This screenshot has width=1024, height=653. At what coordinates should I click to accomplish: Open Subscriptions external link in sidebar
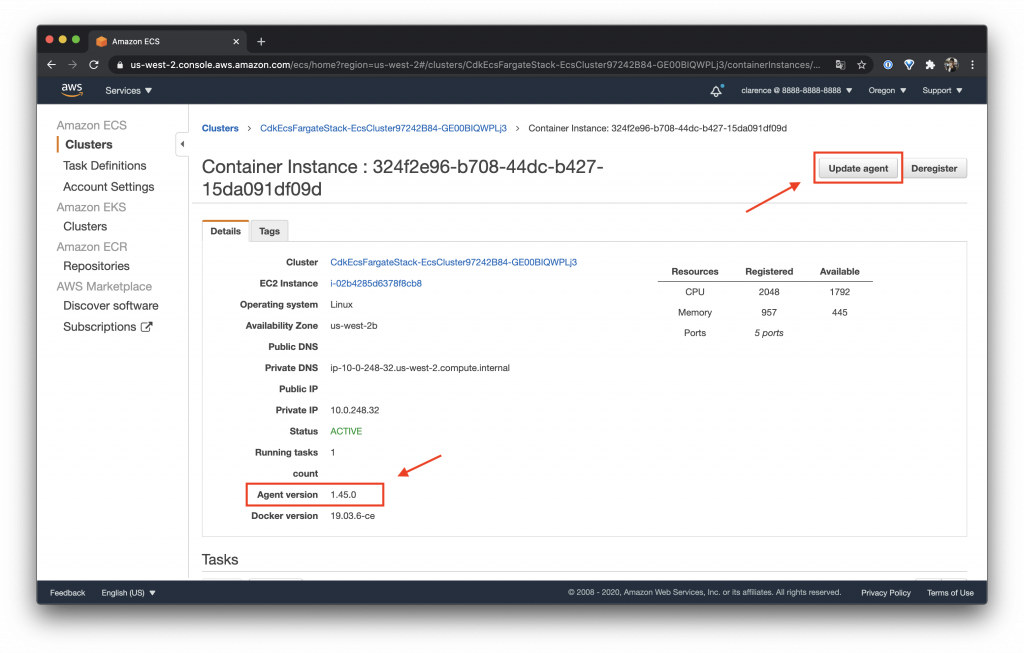coord(107,327)
